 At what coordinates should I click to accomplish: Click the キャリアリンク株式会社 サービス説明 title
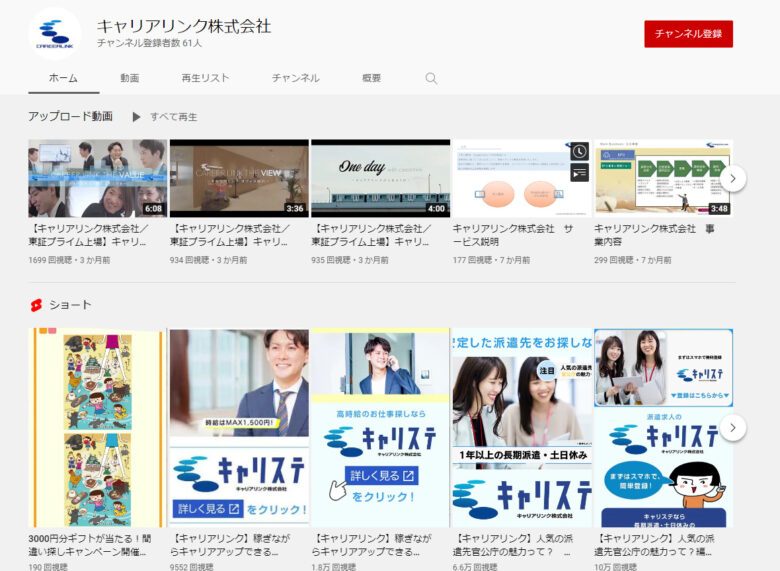click(x=513, y=235)
